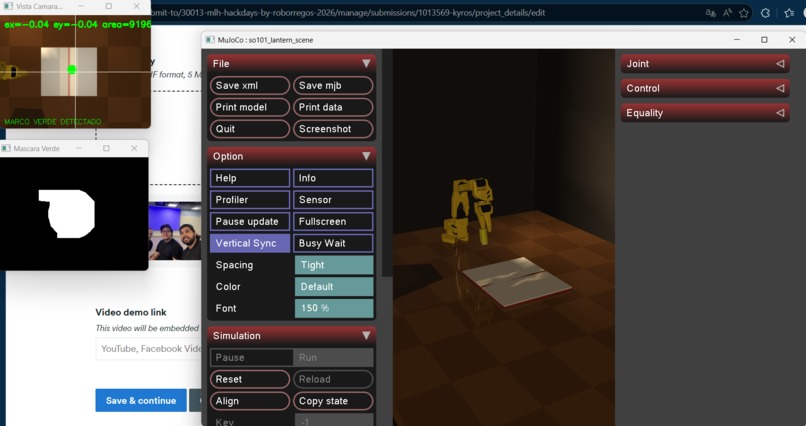The image size is (806, 426).
Task: Click the Print data button
Action: point(333,107)
